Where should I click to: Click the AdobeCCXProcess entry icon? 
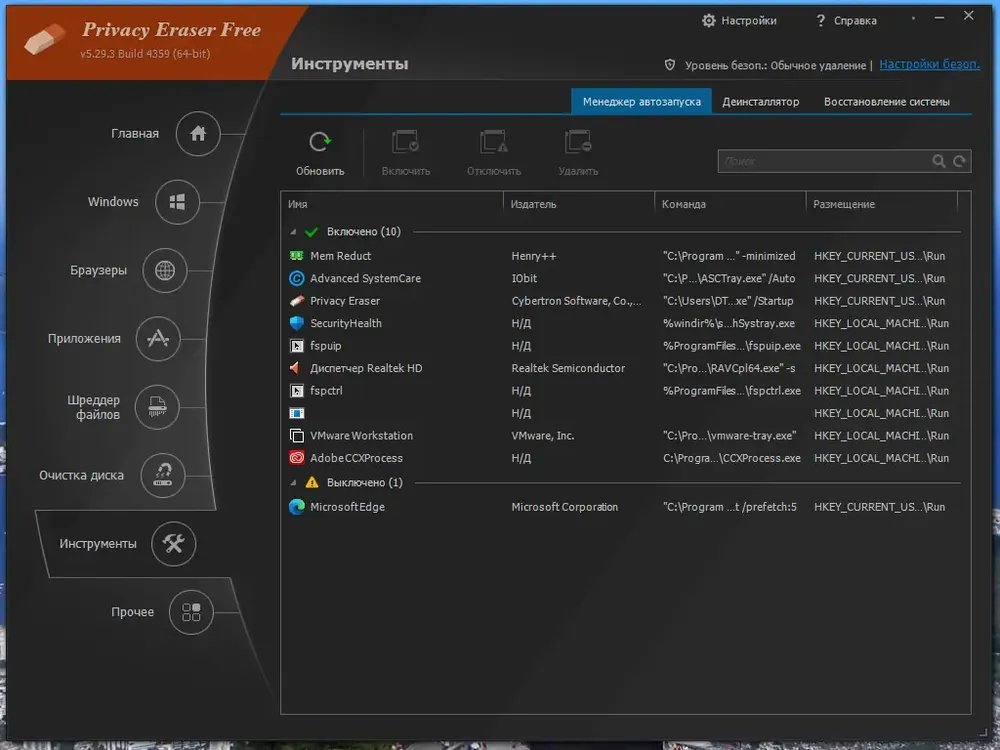click(297, 458)
